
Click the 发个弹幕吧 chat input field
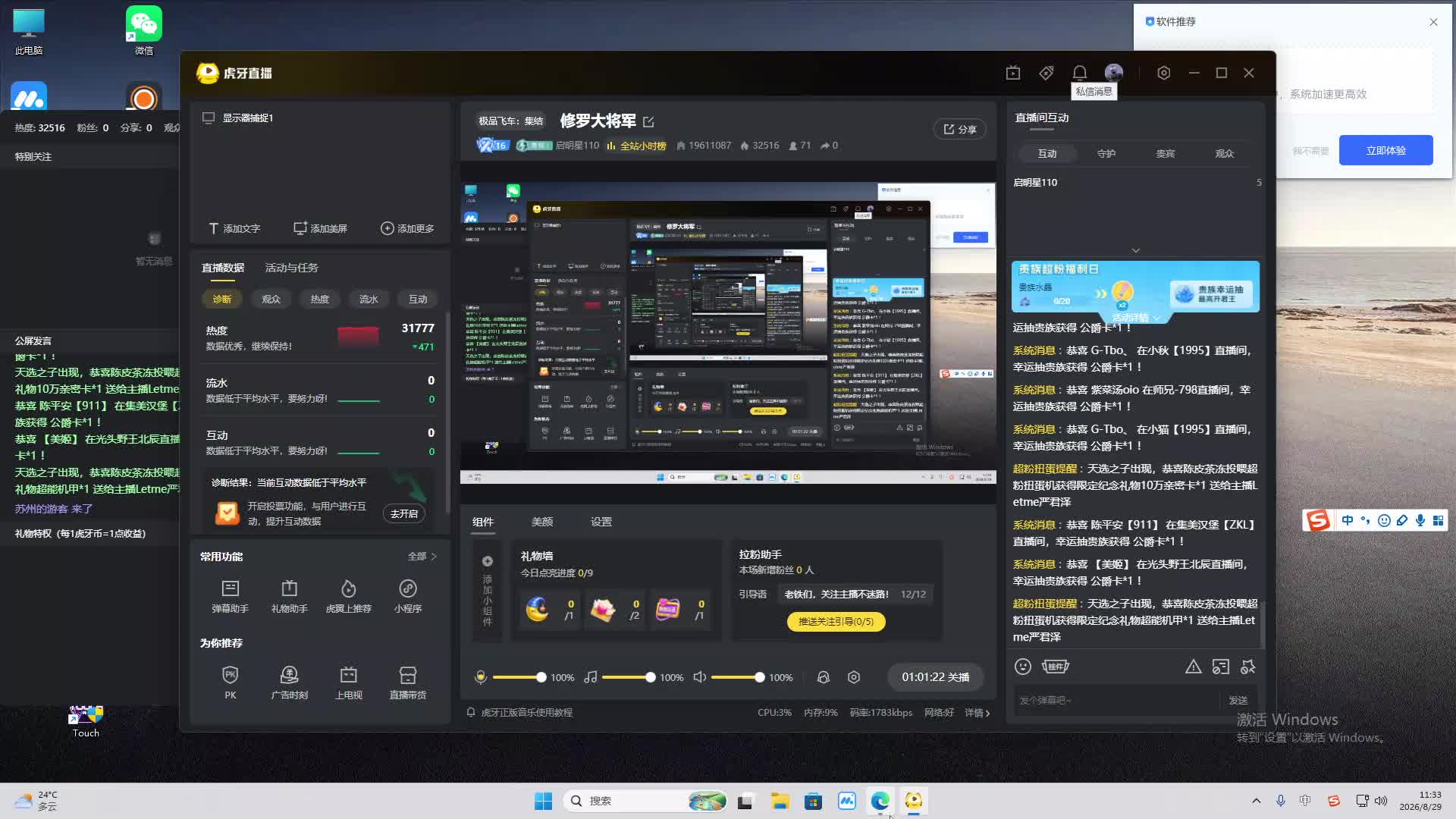coord(1116,701)
